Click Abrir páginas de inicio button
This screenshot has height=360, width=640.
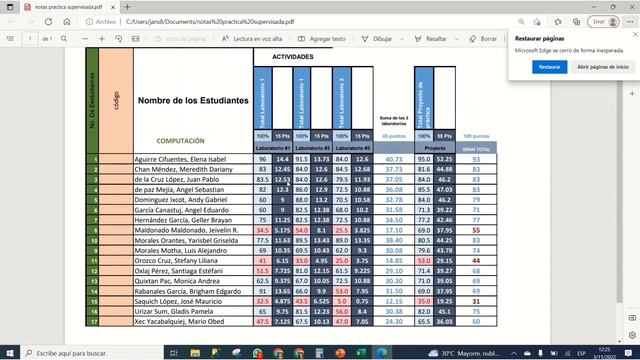(x=602, y=67)
